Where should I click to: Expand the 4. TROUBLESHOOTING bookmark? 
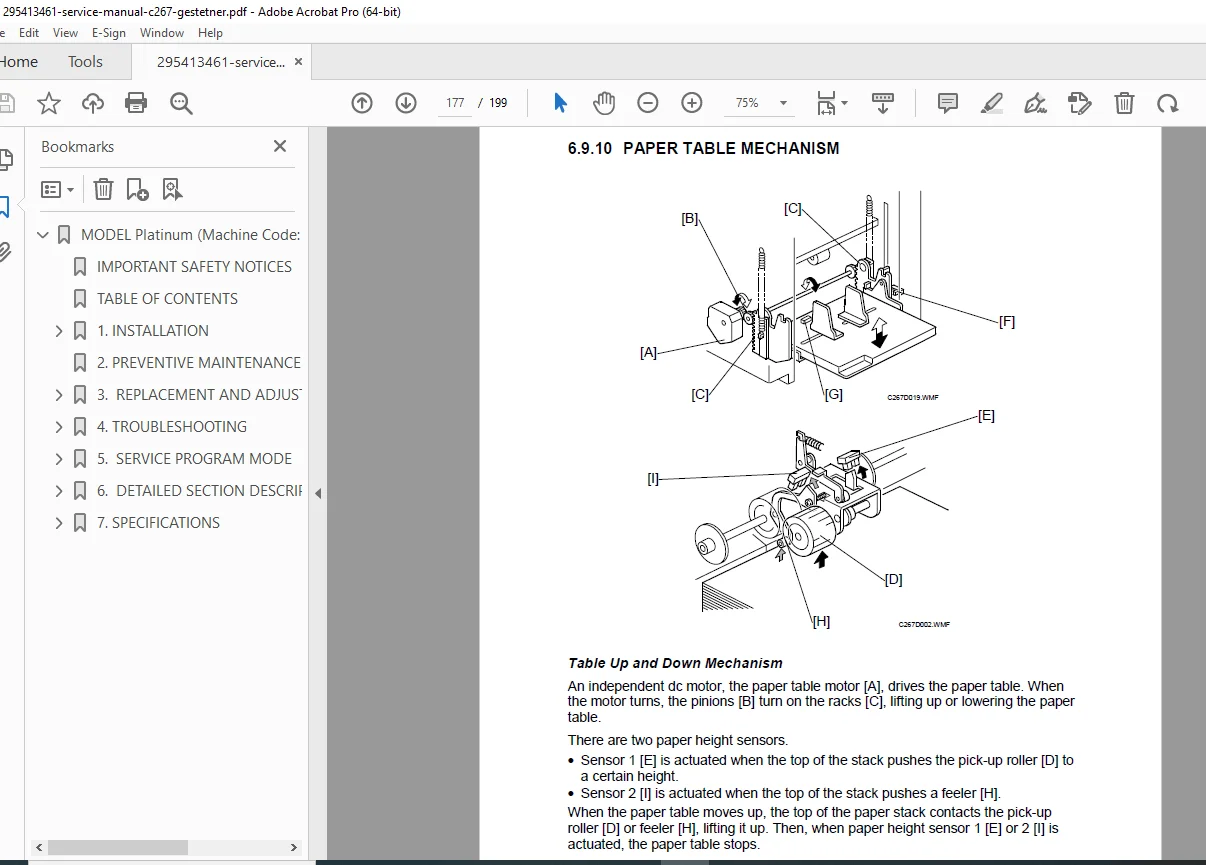[x=59, y=427]
